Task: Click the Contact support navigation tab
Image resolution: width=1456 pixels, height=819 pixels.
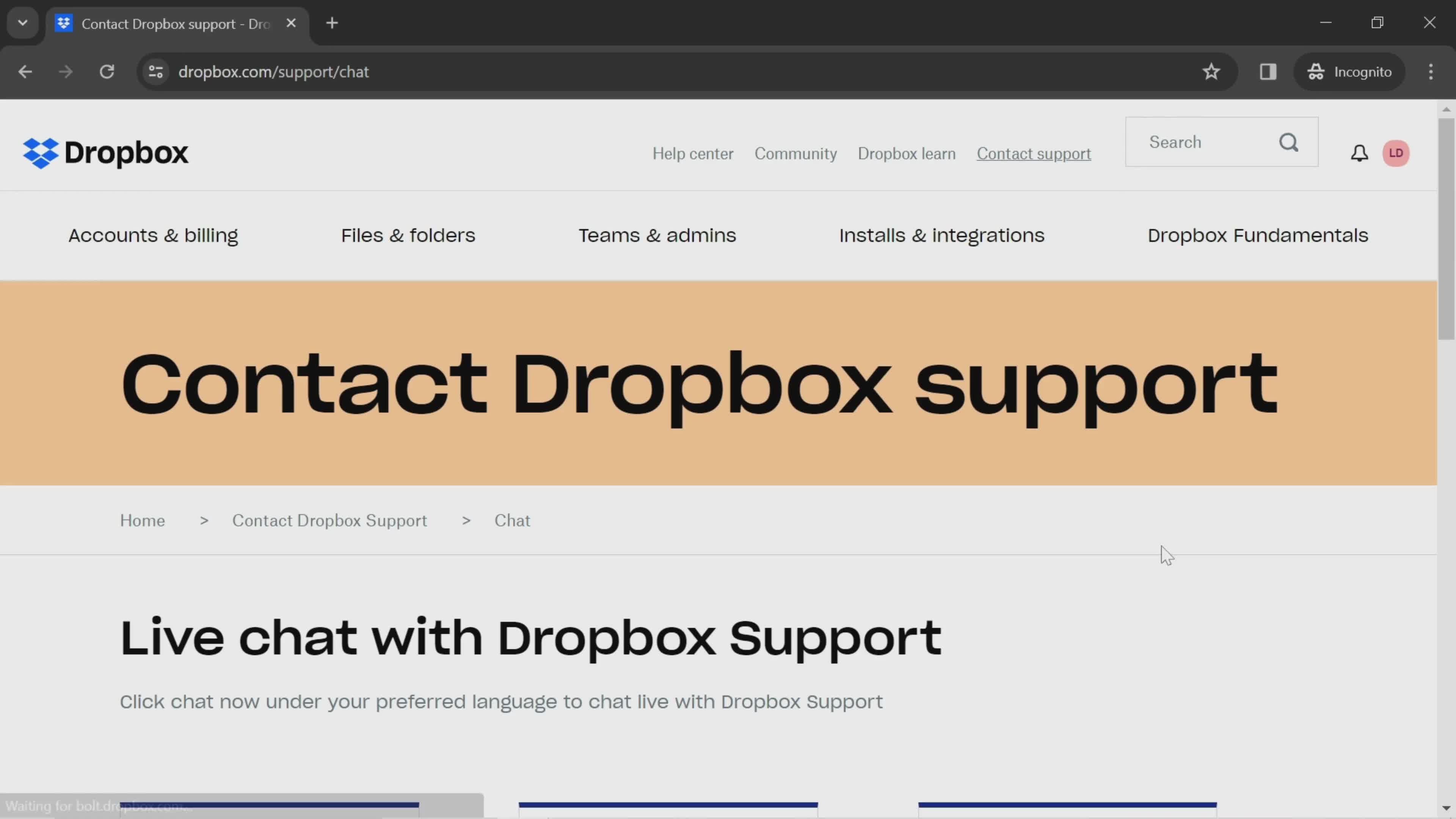Action: 1033,153
